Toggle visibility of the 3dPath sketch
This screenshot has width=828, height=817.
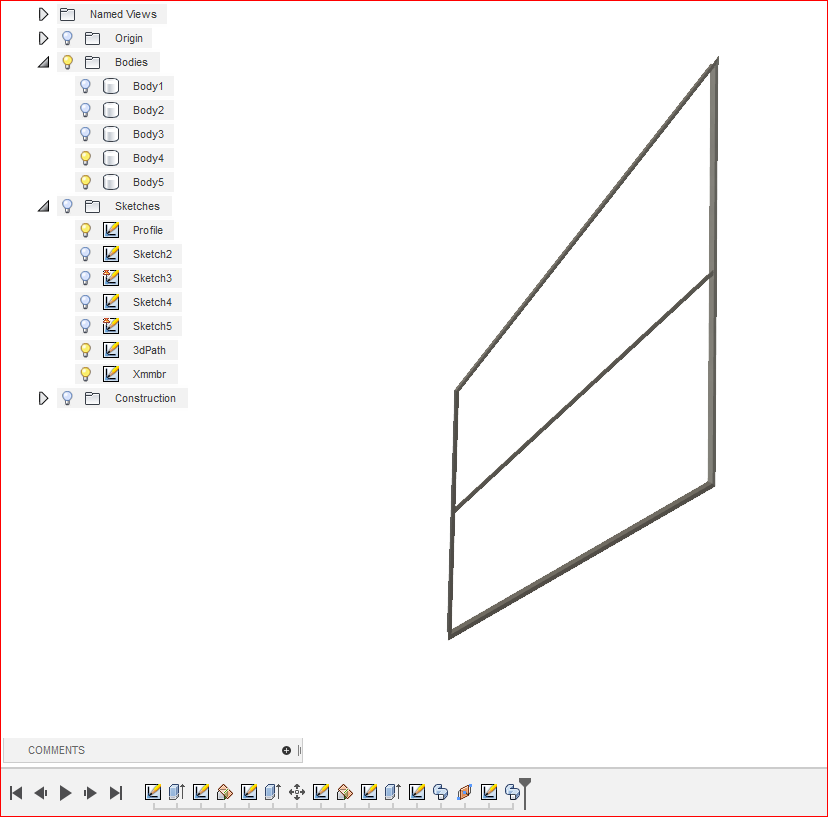pyautogui.click(x=85, y=350)
